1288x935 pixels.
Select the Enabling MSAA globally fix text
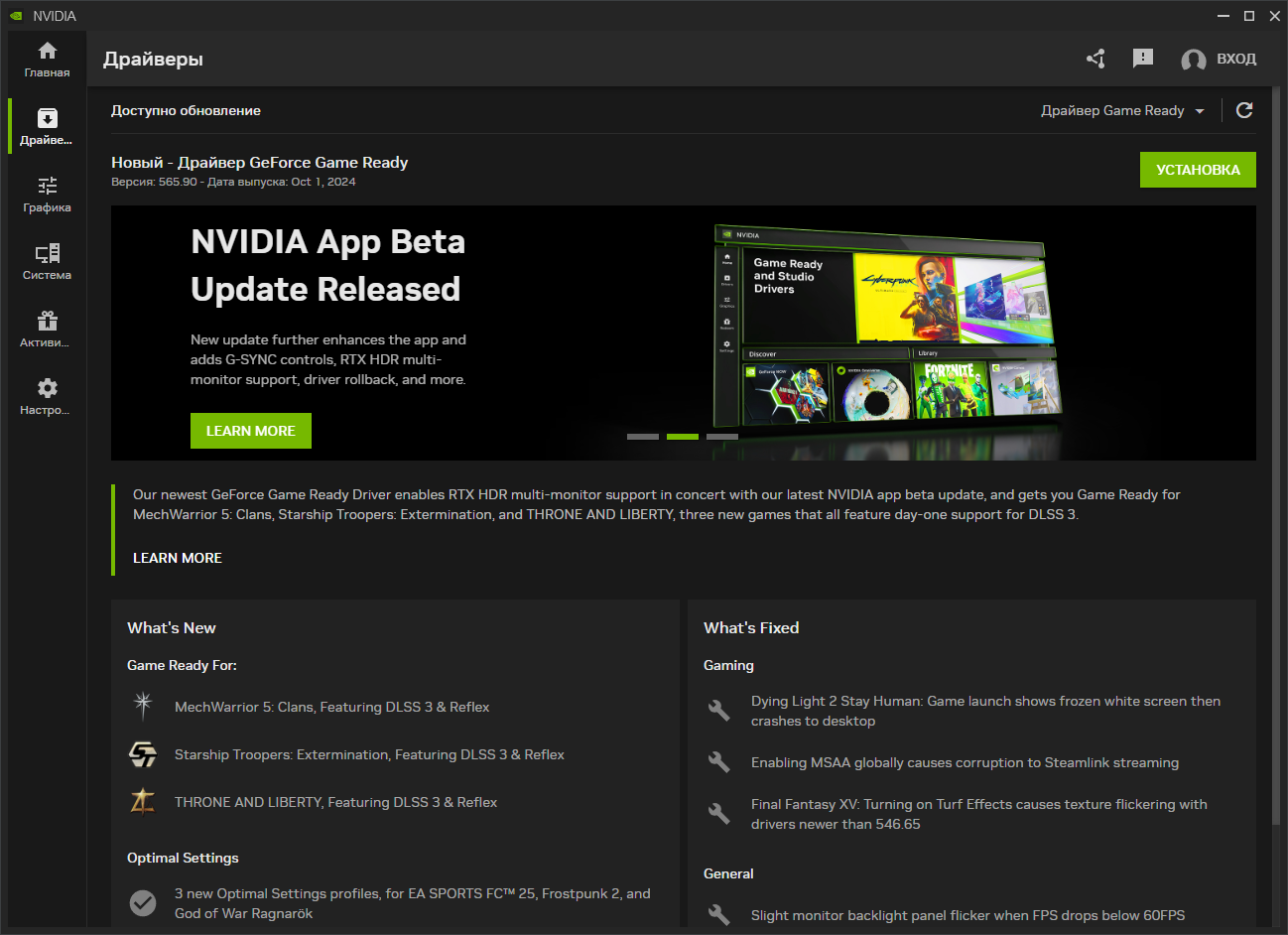point(965,762)
